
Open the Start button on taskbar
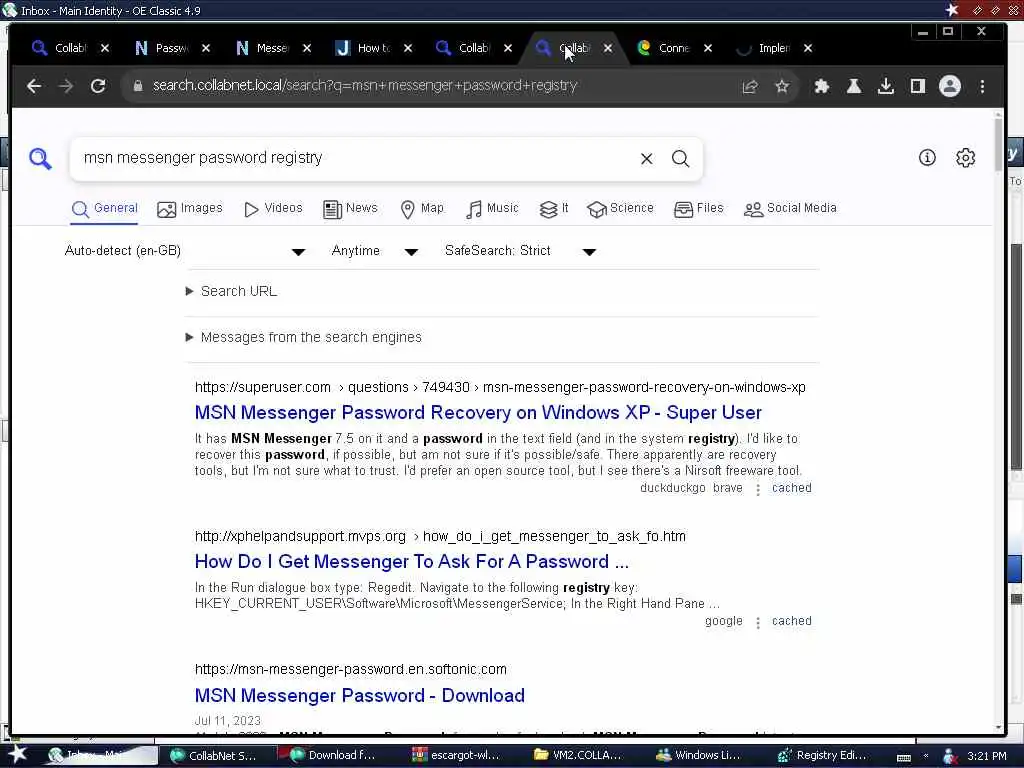pos(18,755)
